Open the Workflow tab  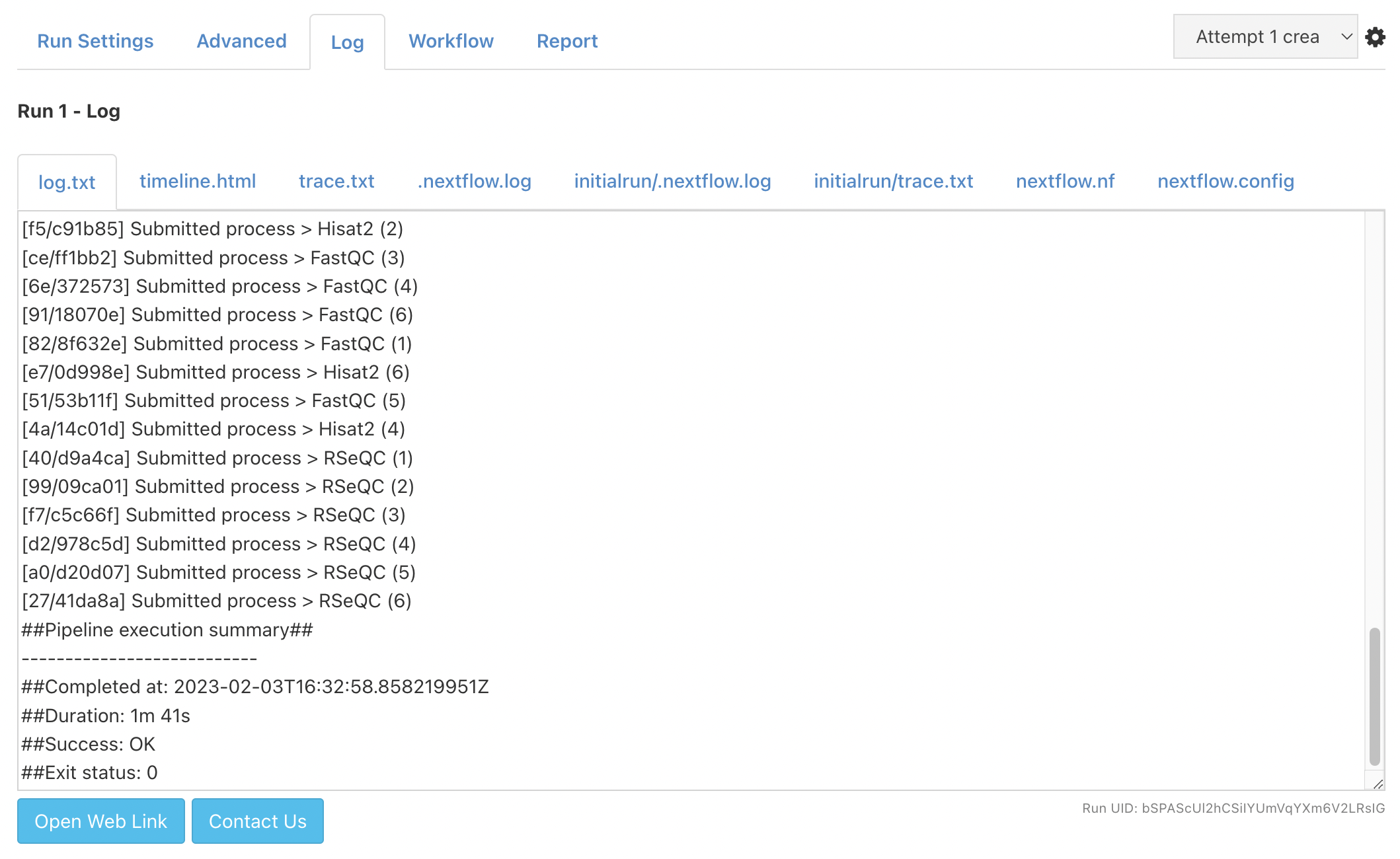(x=451, y=41)
